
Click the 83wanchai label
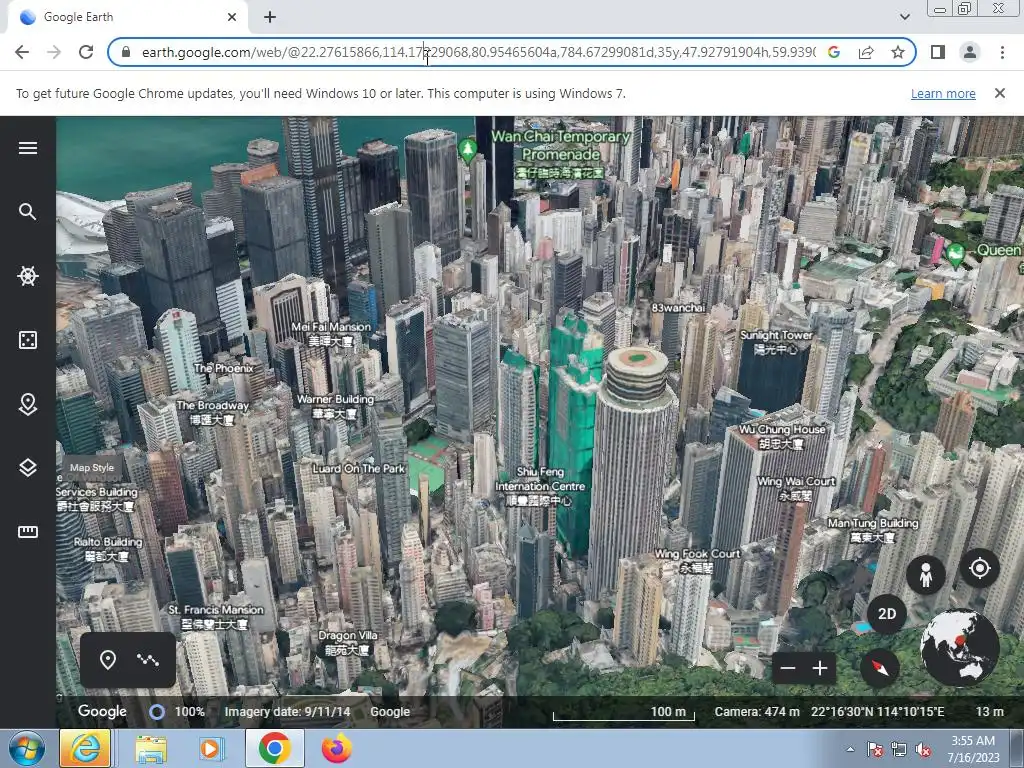click(678, 308)
